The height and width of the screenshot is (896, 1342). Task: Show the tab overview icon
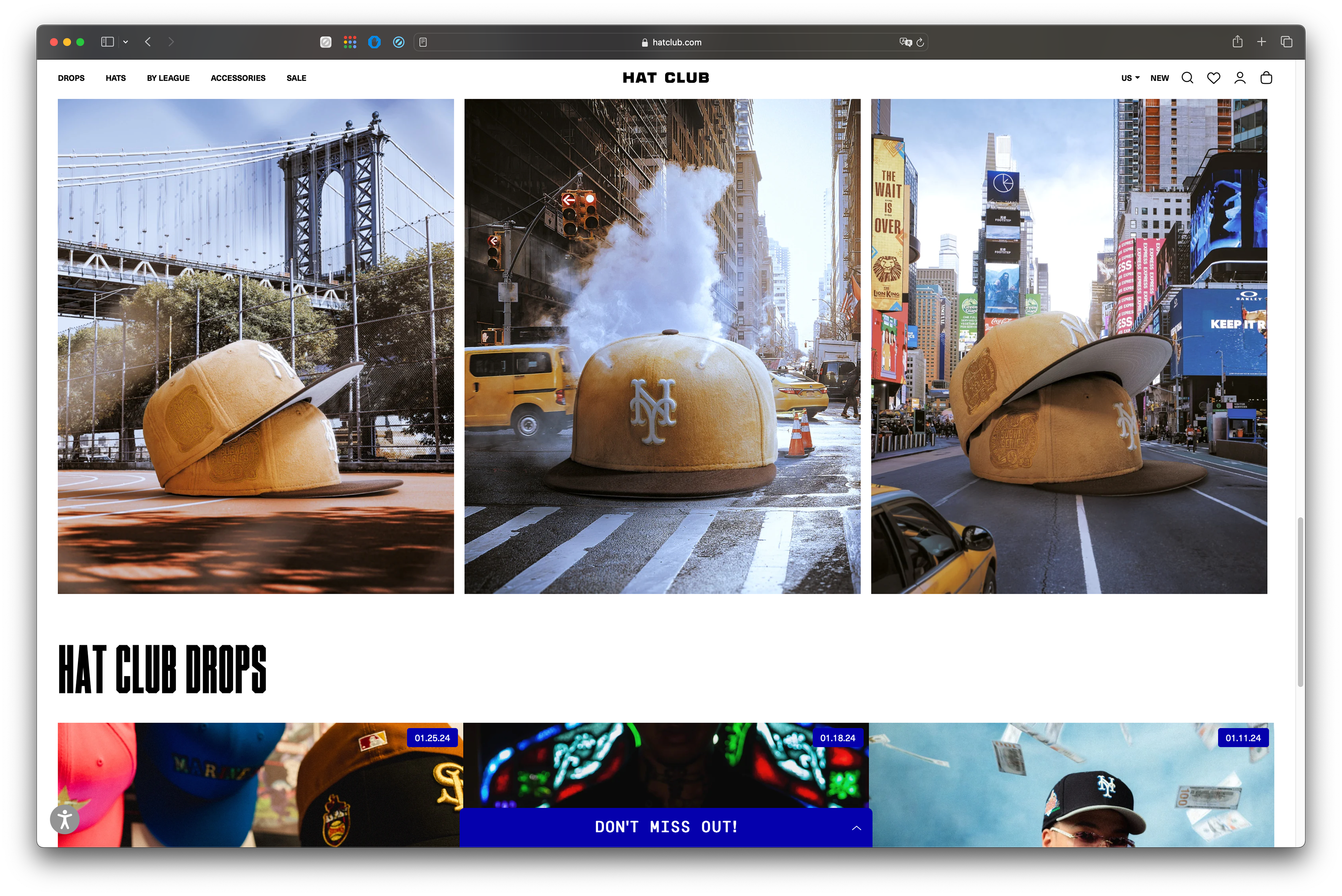pos(1286,42)
